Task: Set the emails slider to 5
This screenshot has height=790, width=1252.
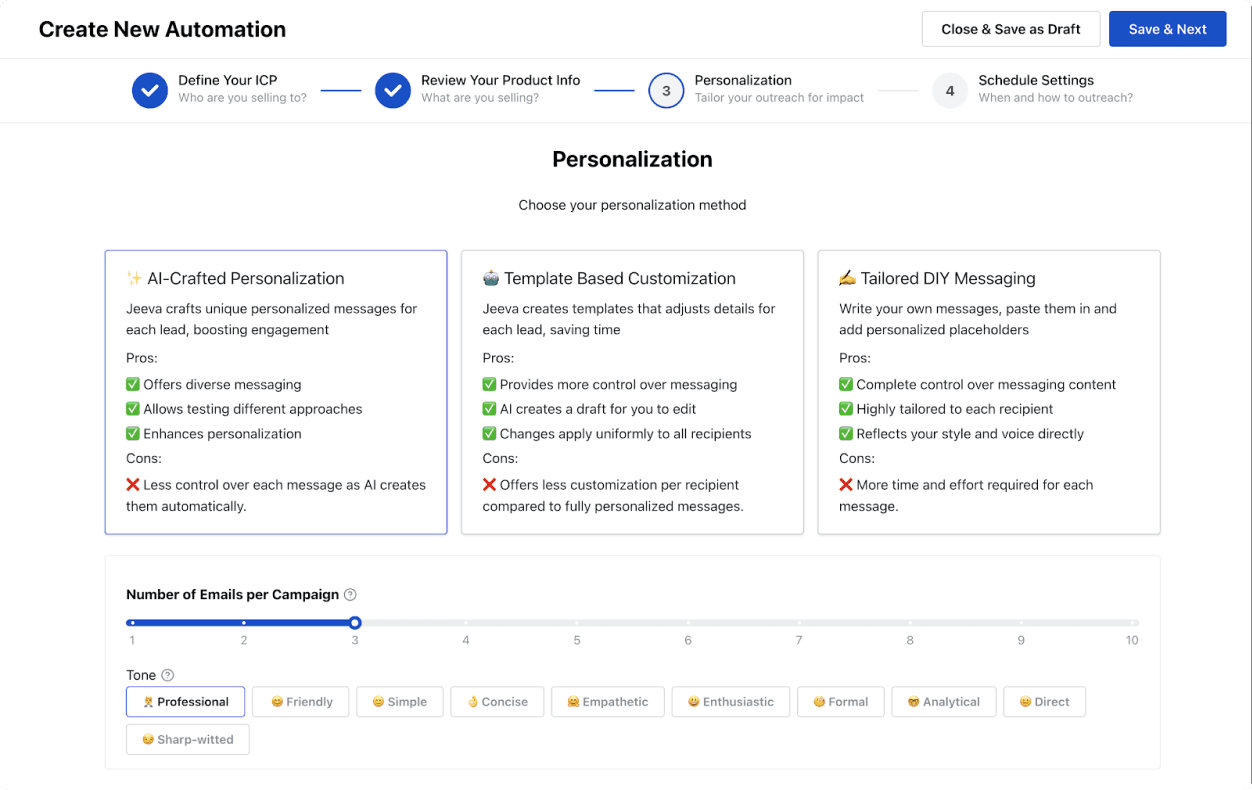Action: [x=577, y=623]
